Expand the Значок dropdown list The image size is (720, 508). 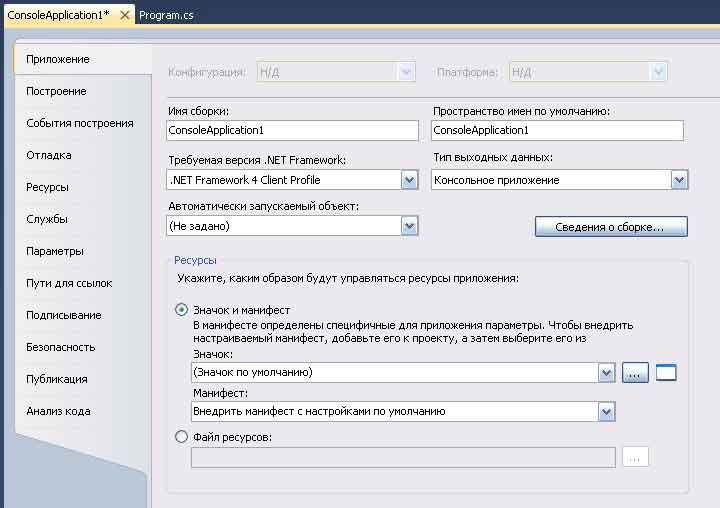click(x=607, y=373)
